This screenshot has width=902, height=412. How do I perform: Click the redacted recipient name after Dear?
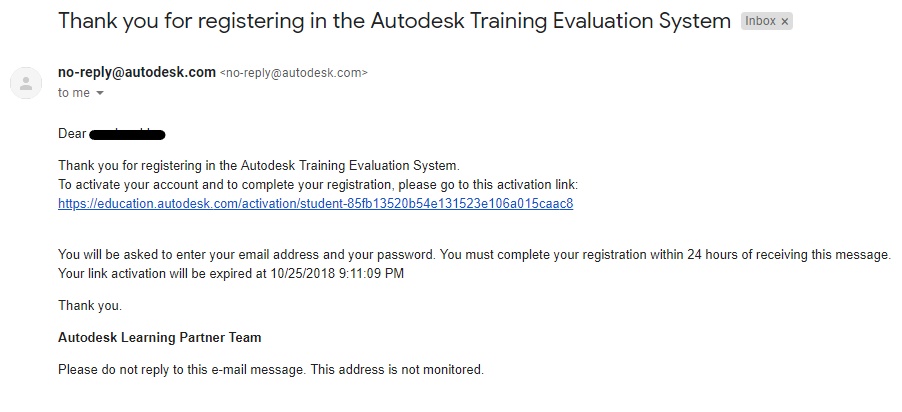pyautogui.click(x=127, y=134)
